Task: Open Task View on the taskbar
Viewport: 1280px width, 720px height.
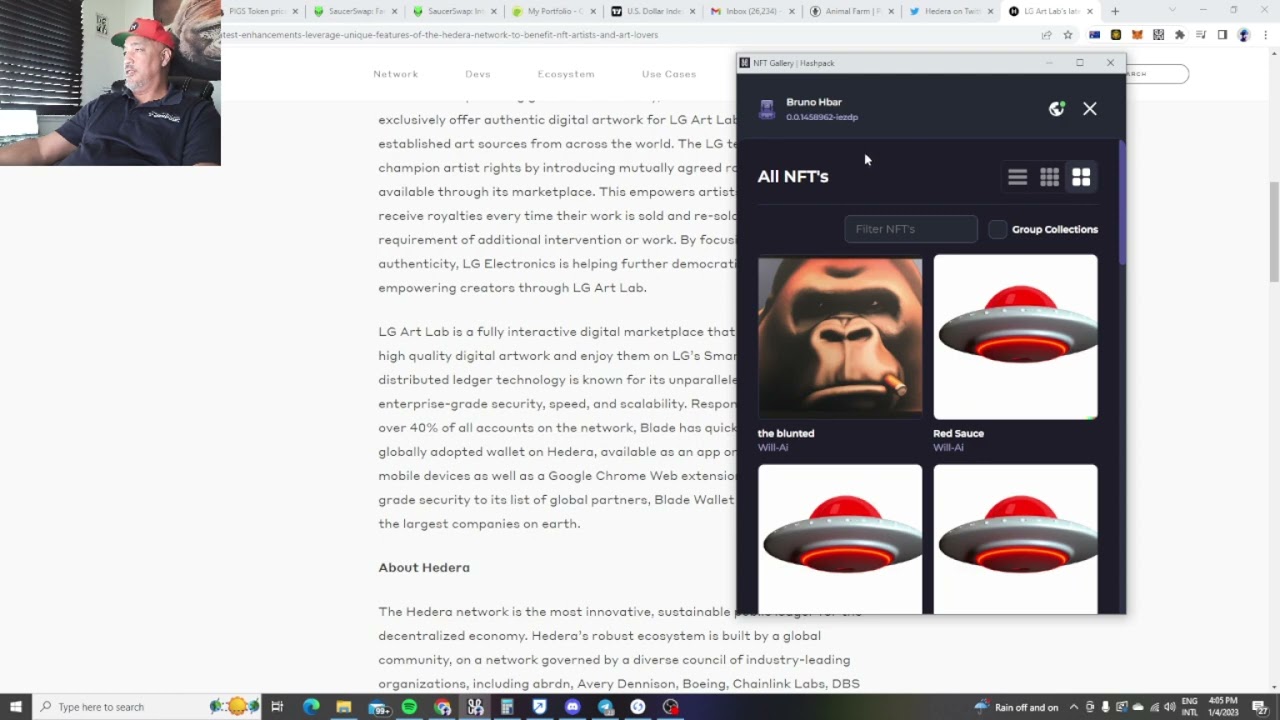Action: point(277,707)
